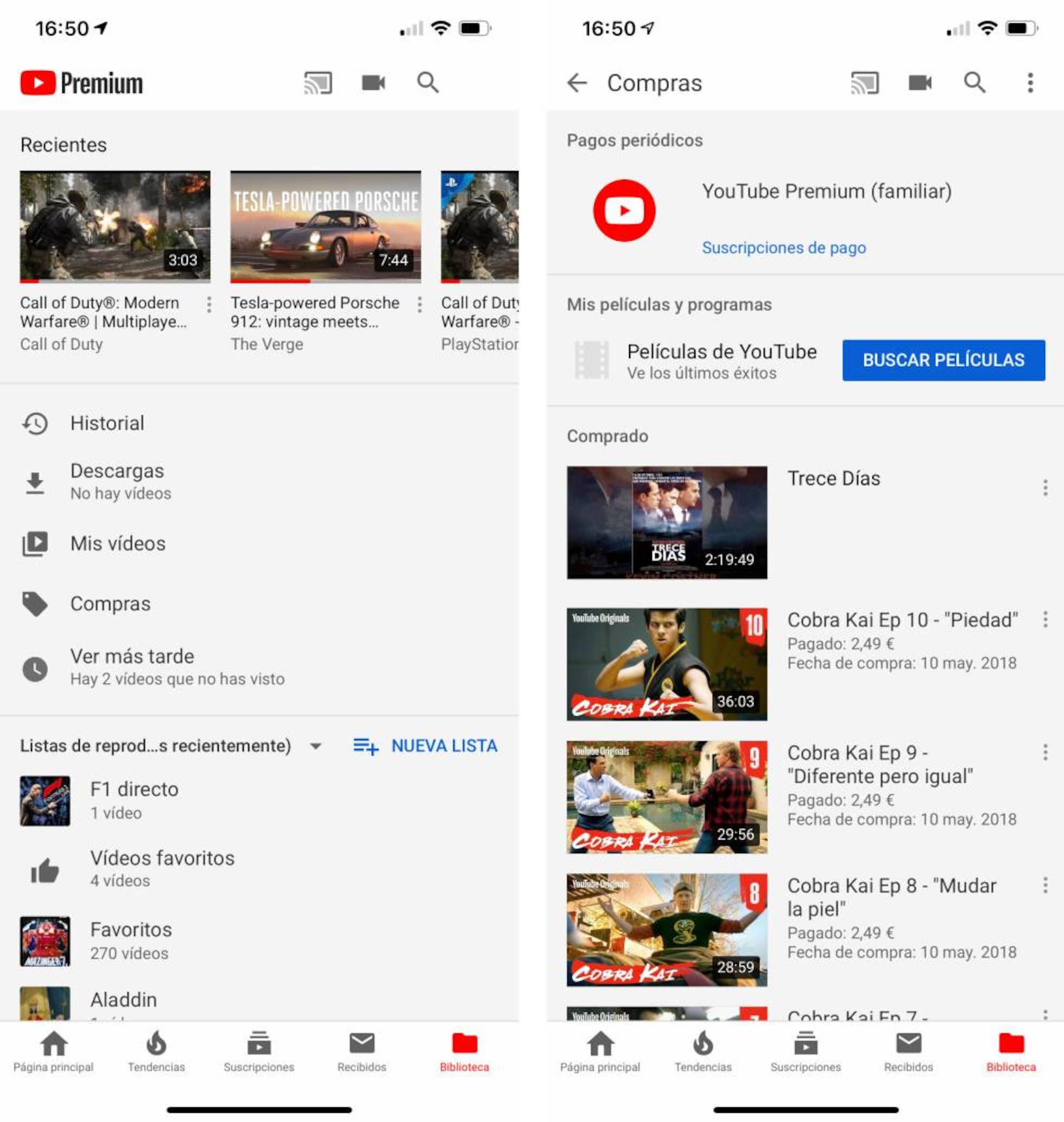Play the Call of Duty Multiplayer thumbnail

(x=115, y=226)
